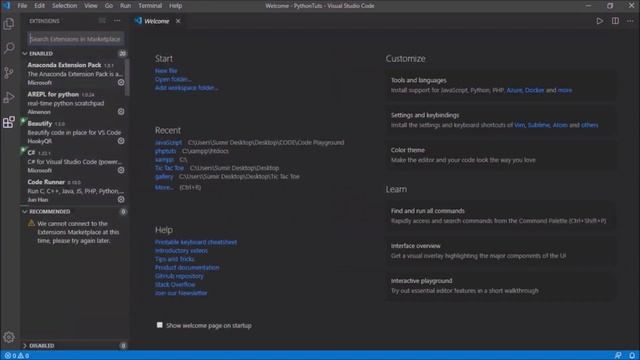The height and width of the screenshot is (360, 640).
Task: Open the View menu
Action: pos(91,6)
